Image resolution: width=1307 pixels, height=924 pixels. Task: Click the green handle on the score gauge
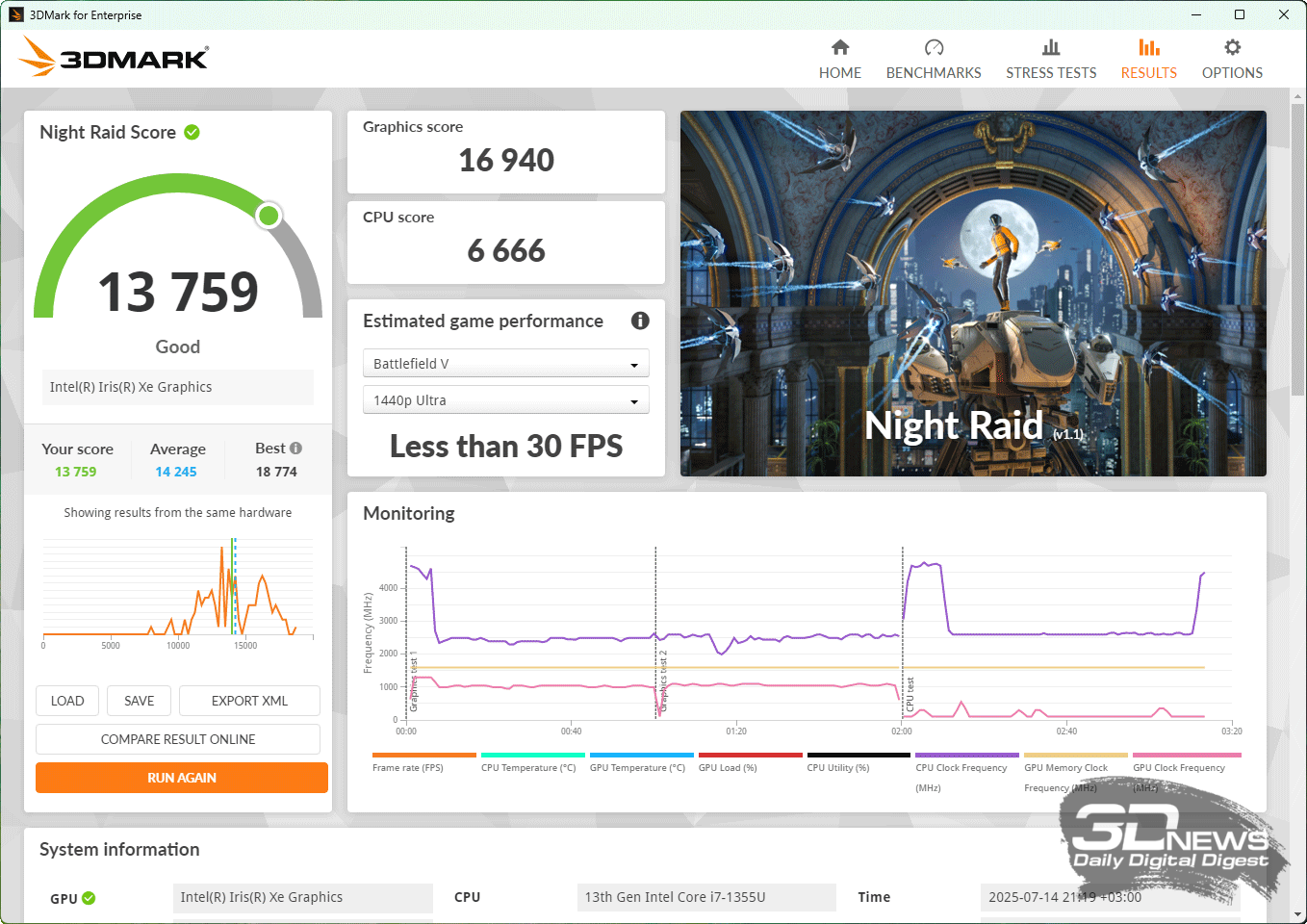pos(269,216)
